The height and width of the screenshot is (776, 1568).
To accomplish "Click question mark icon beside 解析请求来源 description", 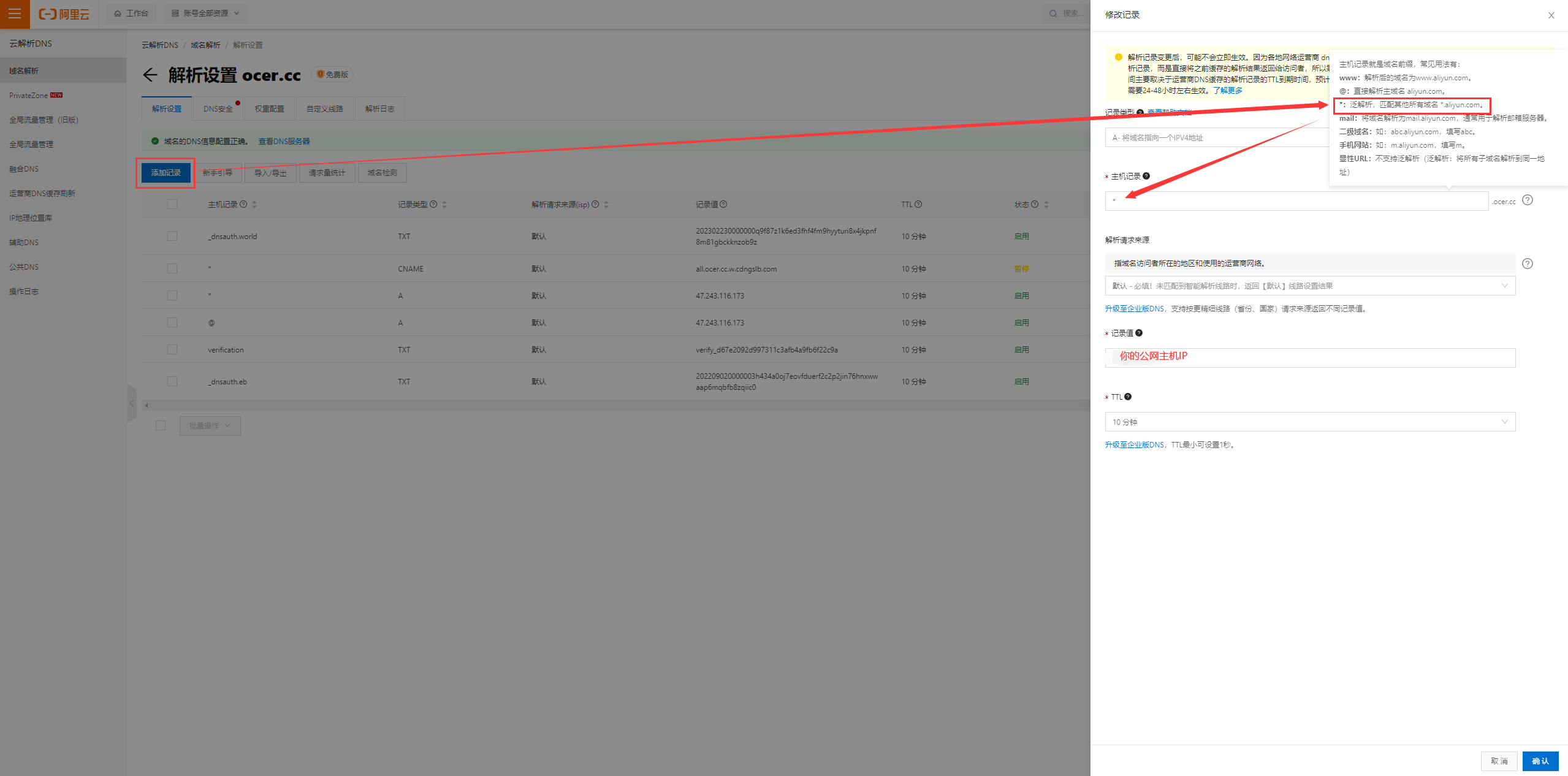I will coord(1528,264).
